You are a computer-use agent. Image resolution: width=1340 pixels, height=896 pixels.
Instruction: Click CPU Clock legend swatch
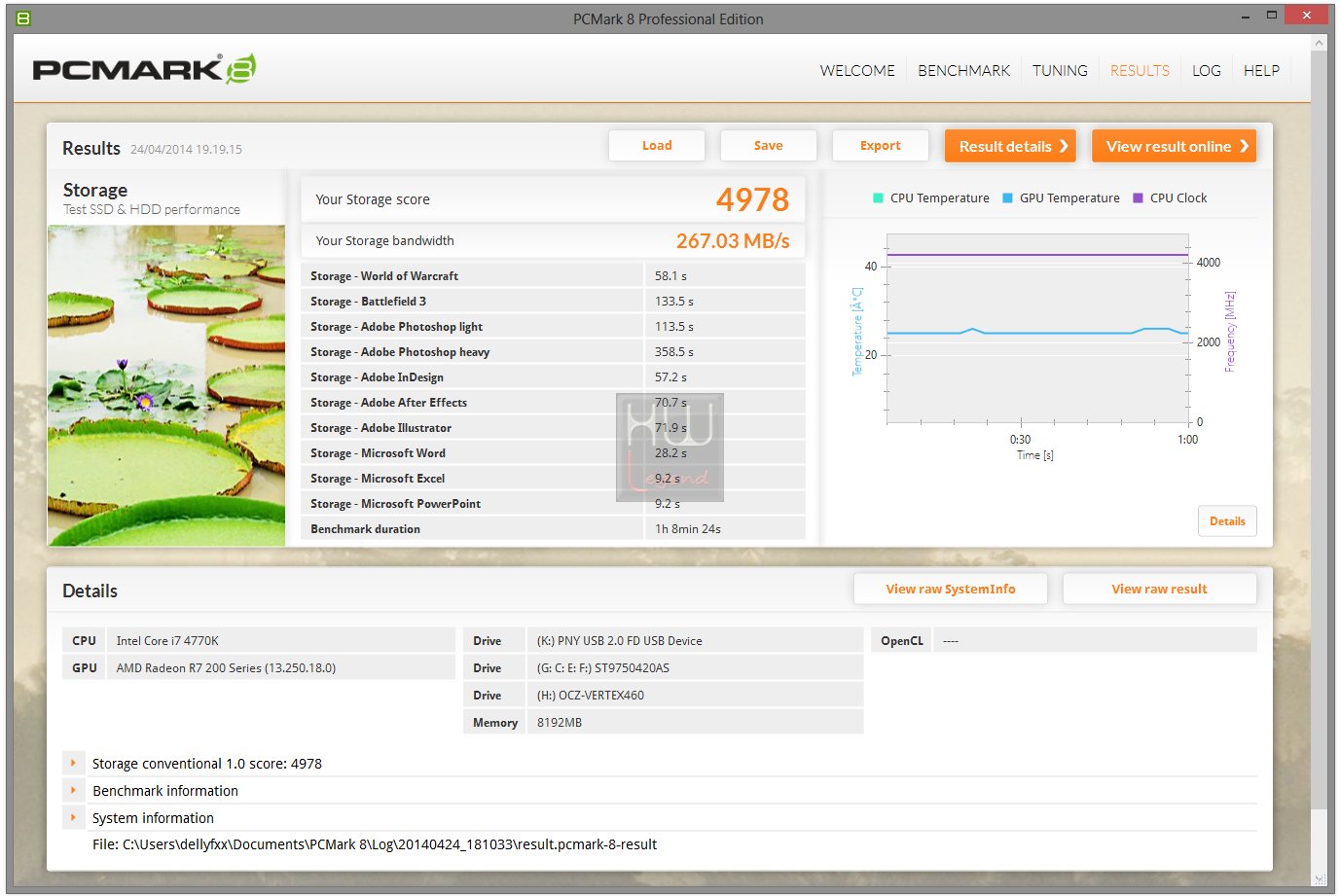1138,198
